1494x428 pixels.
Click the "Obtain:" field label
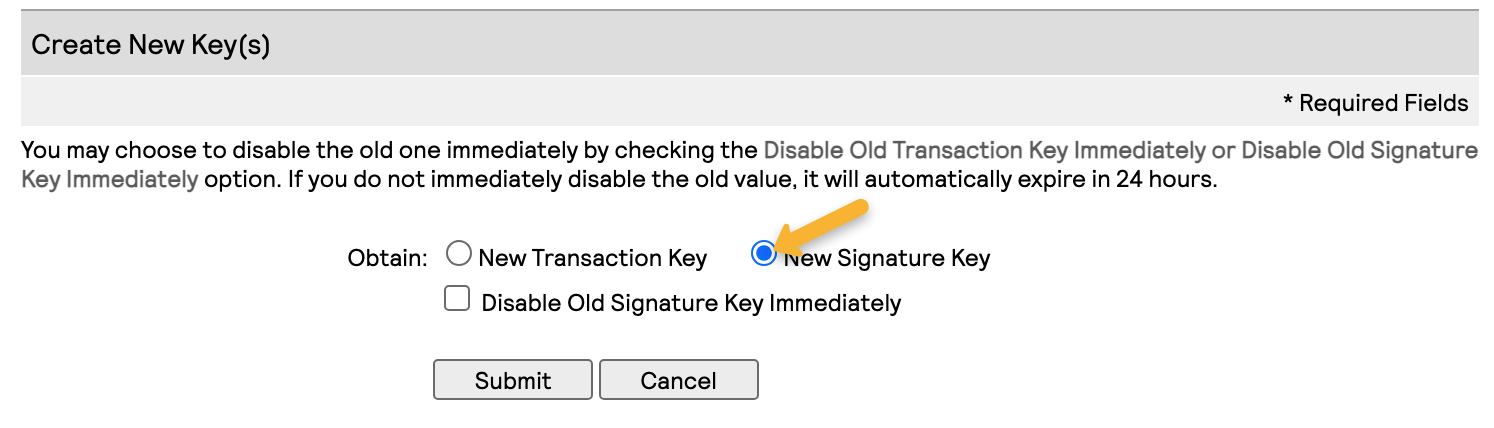point(387,258)
